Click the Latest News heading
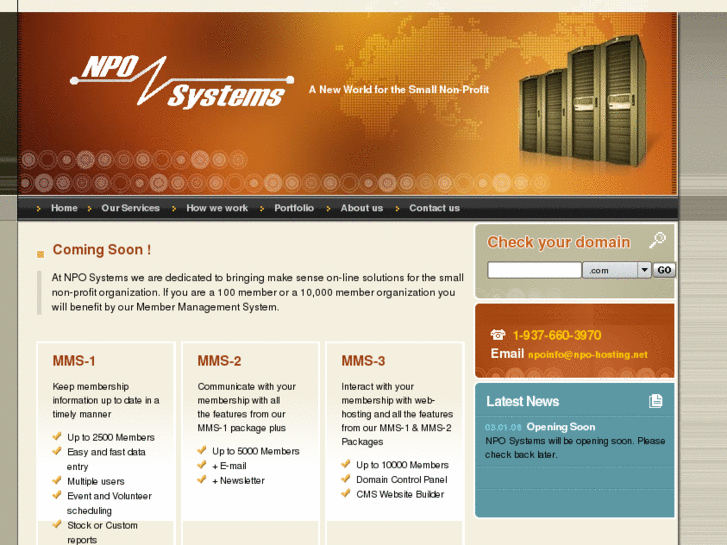The width and height of the screenshot is (727, 545). pos(523,401)
